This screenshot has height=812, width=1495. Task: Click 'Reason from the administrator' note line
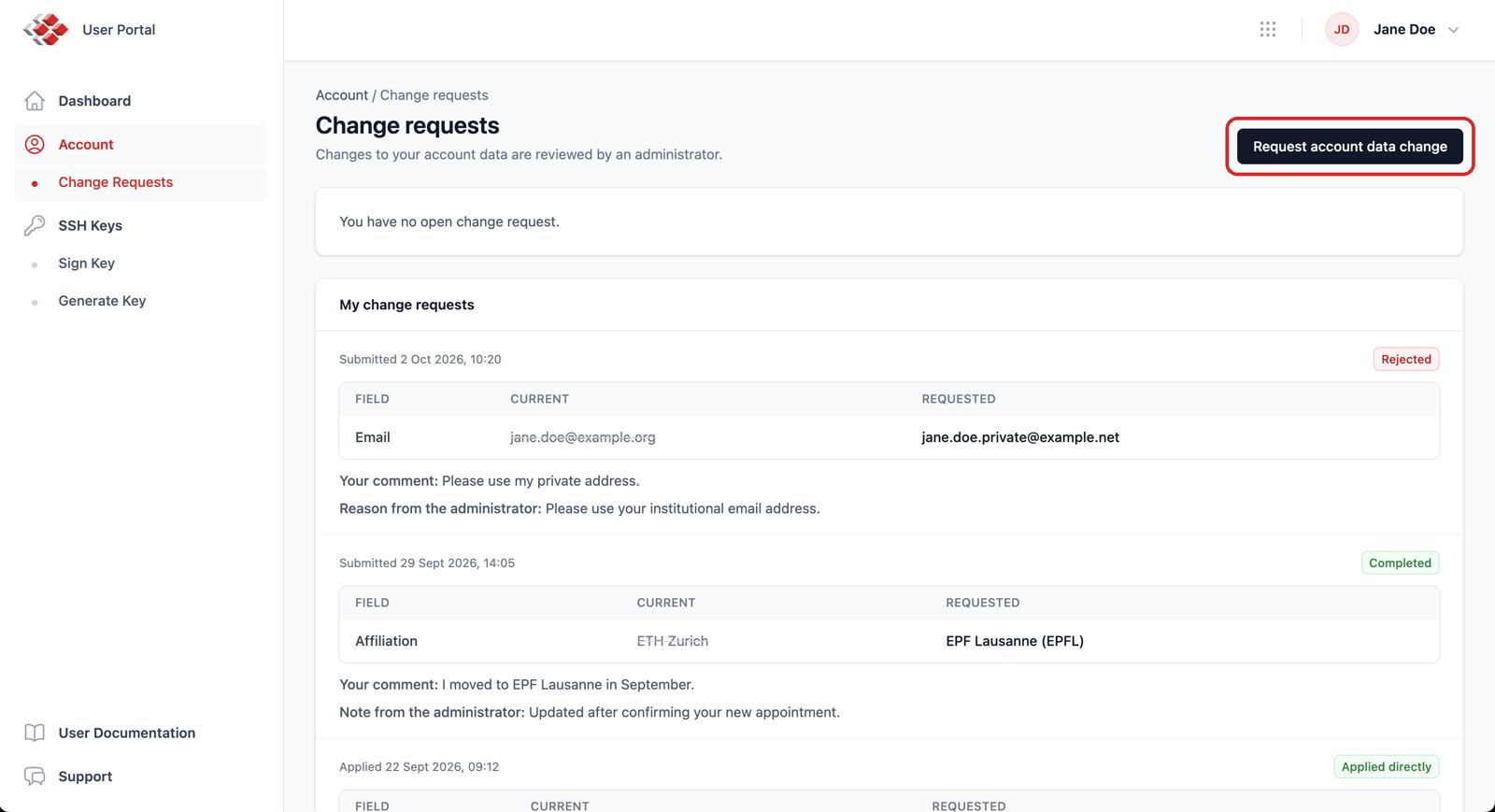(x=579, y=508)
